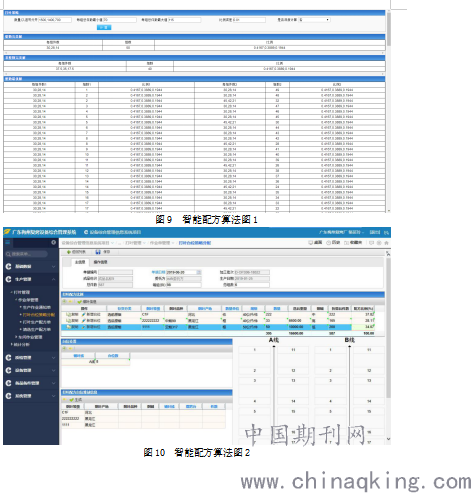Viewport: 471px width, 493px height.
Task: Select the orange highlighted item in the sidebar tree
Action: tap(39, 315)
